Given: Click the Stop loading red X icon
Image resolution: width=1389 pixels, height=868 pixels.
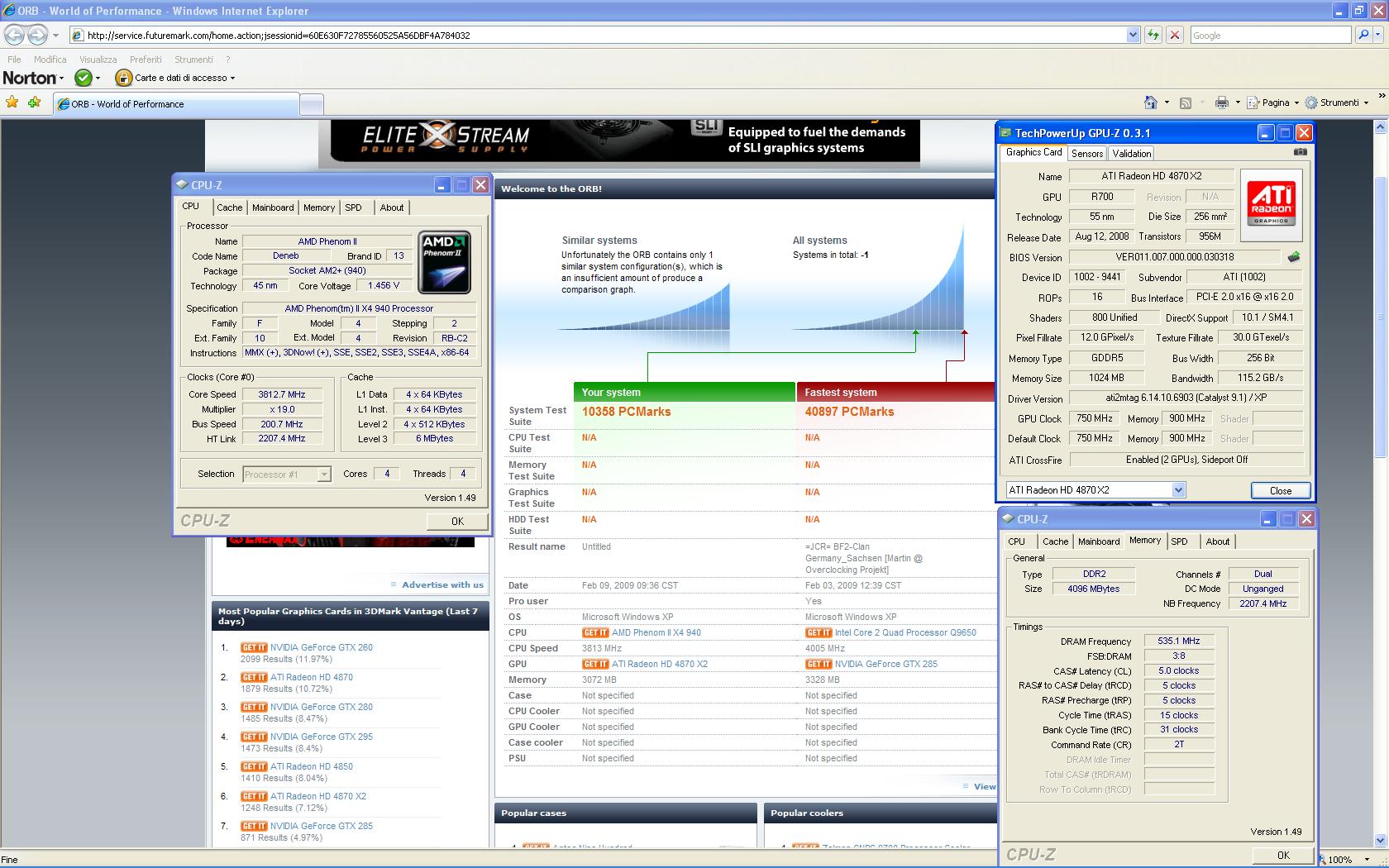Looking at the screenshot, I should pos(1174,35).
